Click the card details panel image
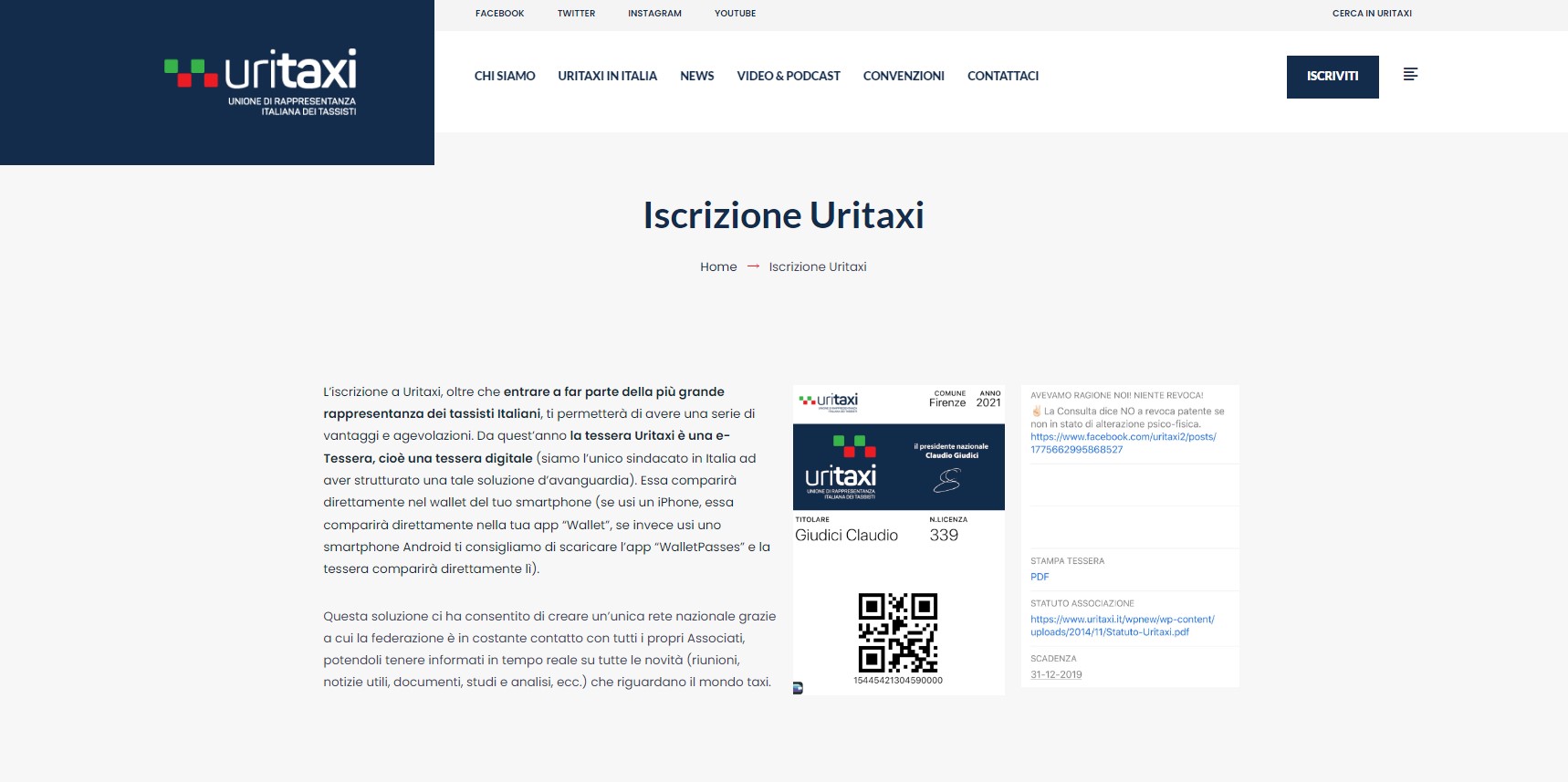Viewport: 1568px width, 782px height. tap(1130, 536)
